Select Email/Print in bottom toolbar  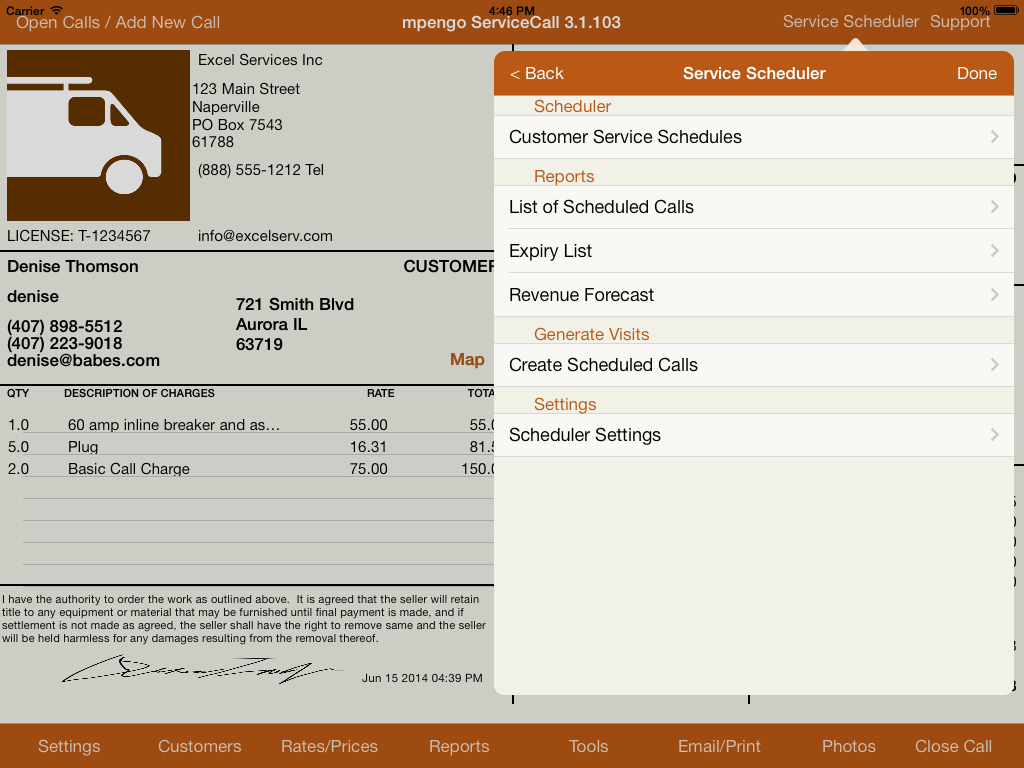click(x=719, y=746)
